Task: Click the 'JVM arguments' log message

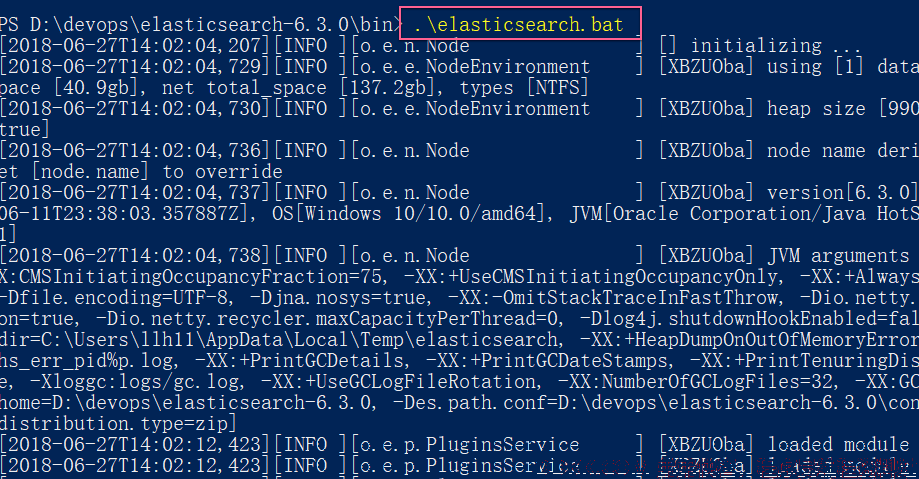Action: (x=839, y=256)
